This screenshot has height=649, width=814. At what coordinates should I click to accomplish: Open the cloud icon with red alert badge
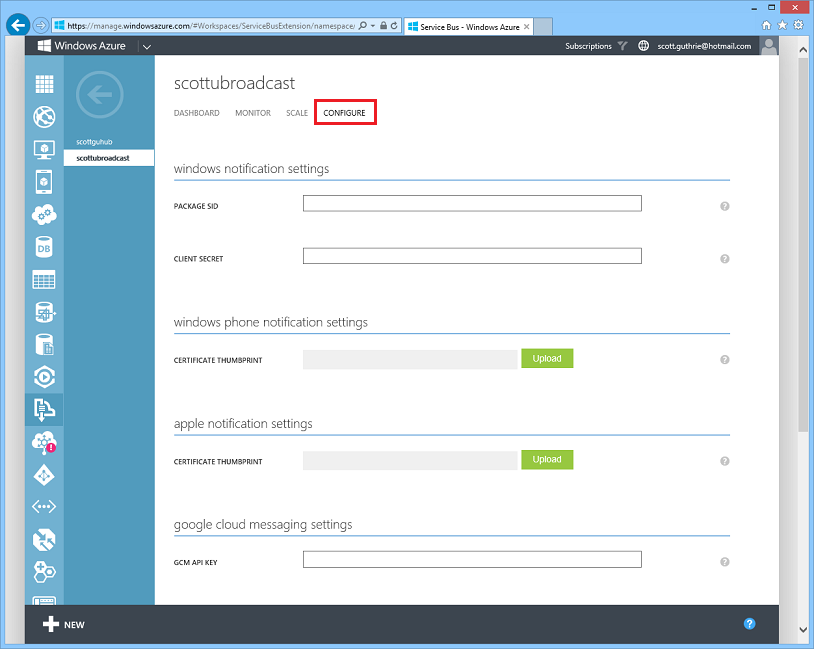[44, 442]
